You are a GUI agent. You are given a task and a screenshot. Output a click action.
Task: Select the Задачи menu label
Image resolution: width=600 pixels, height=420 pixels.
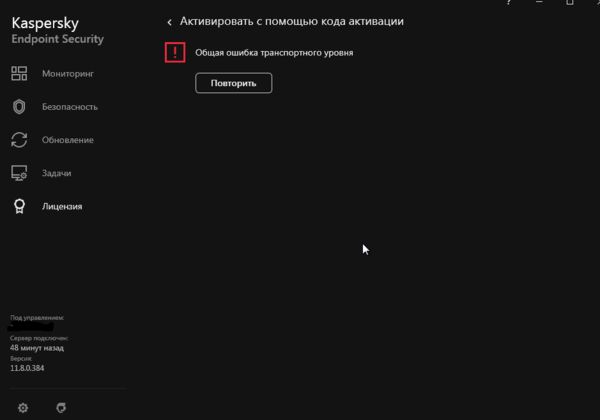(x=57, y=173)
